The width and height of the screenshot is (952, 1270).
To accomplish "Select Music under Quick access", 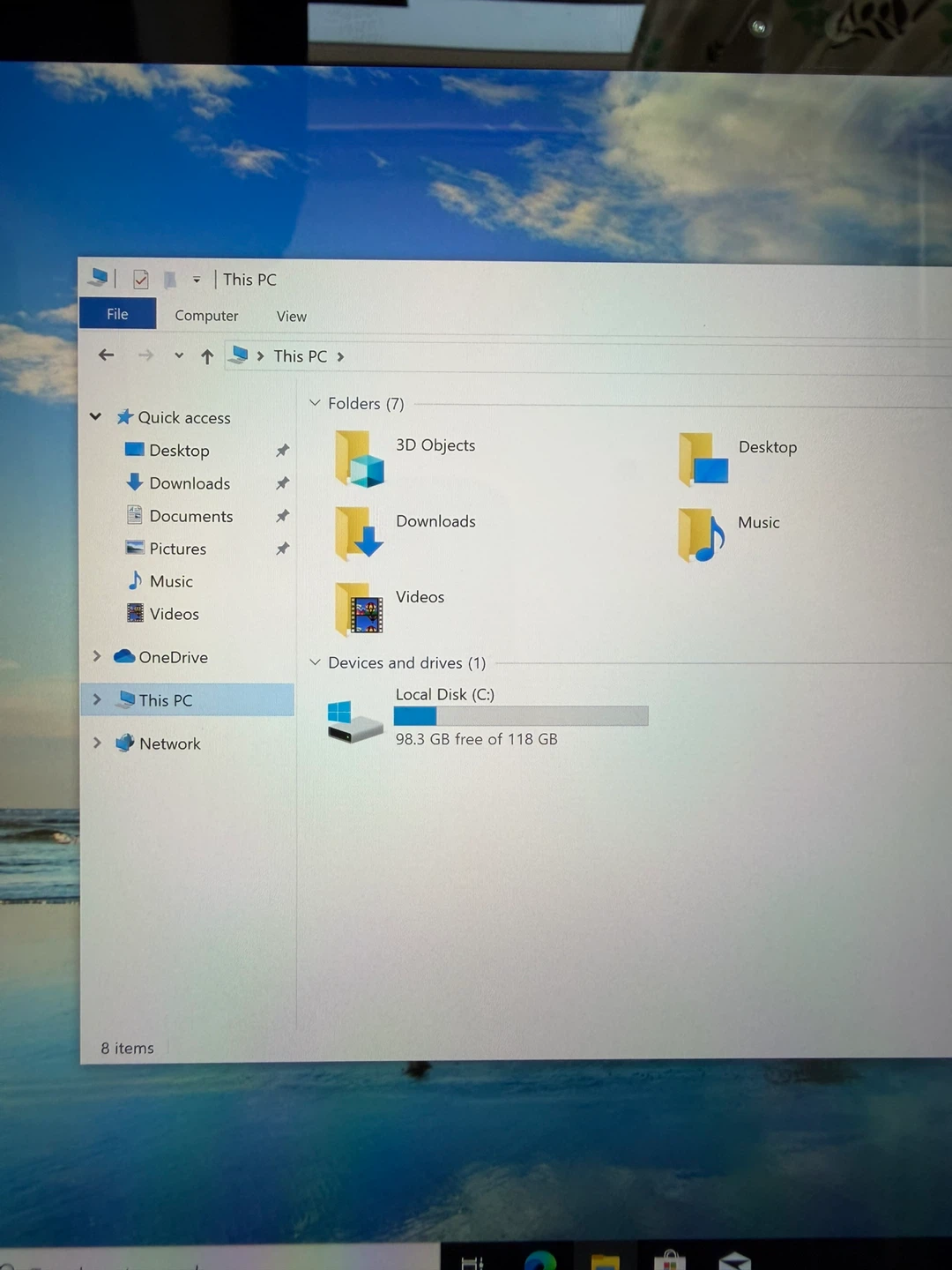I will point(160,580).
